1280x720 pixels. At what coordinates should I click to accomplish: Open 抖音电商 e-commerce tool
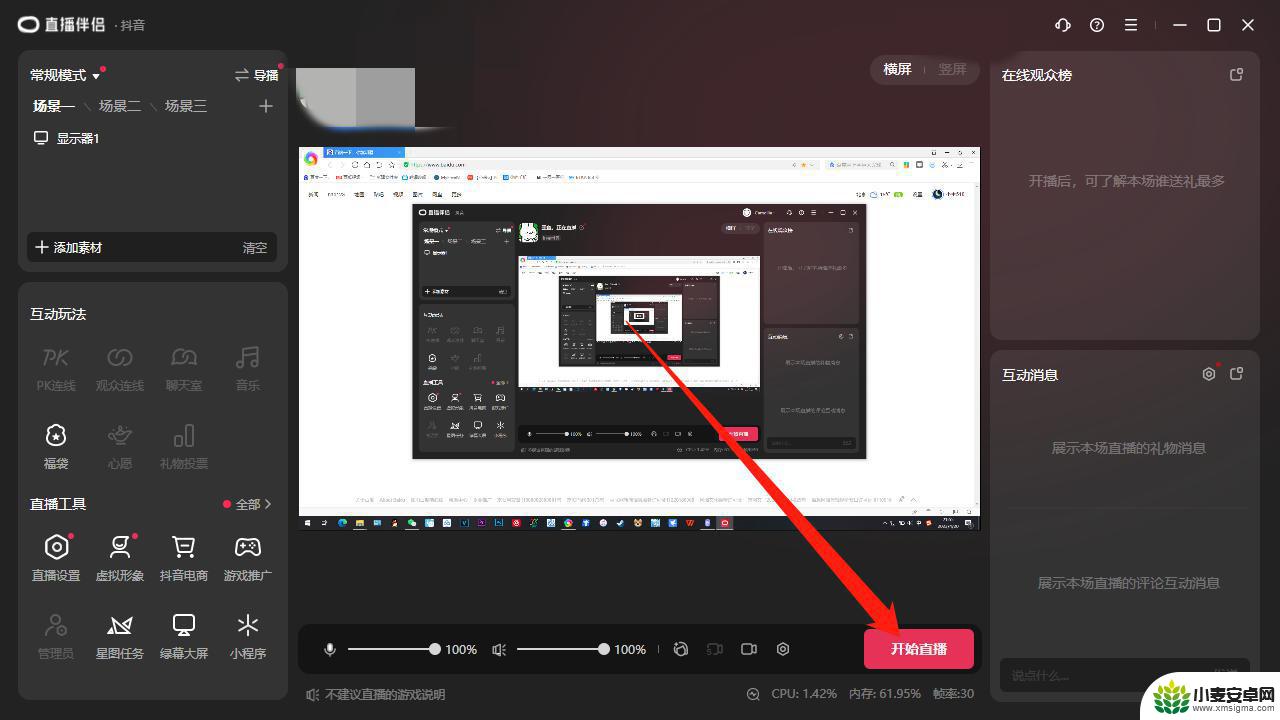pos(184,558)
